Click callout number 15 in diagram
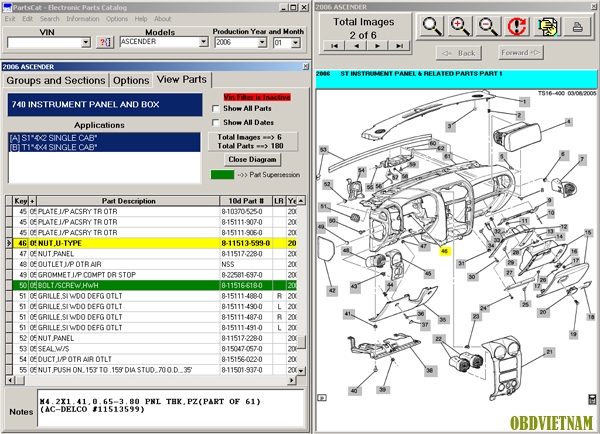600x434 pixels. click(x=588, y=232)
